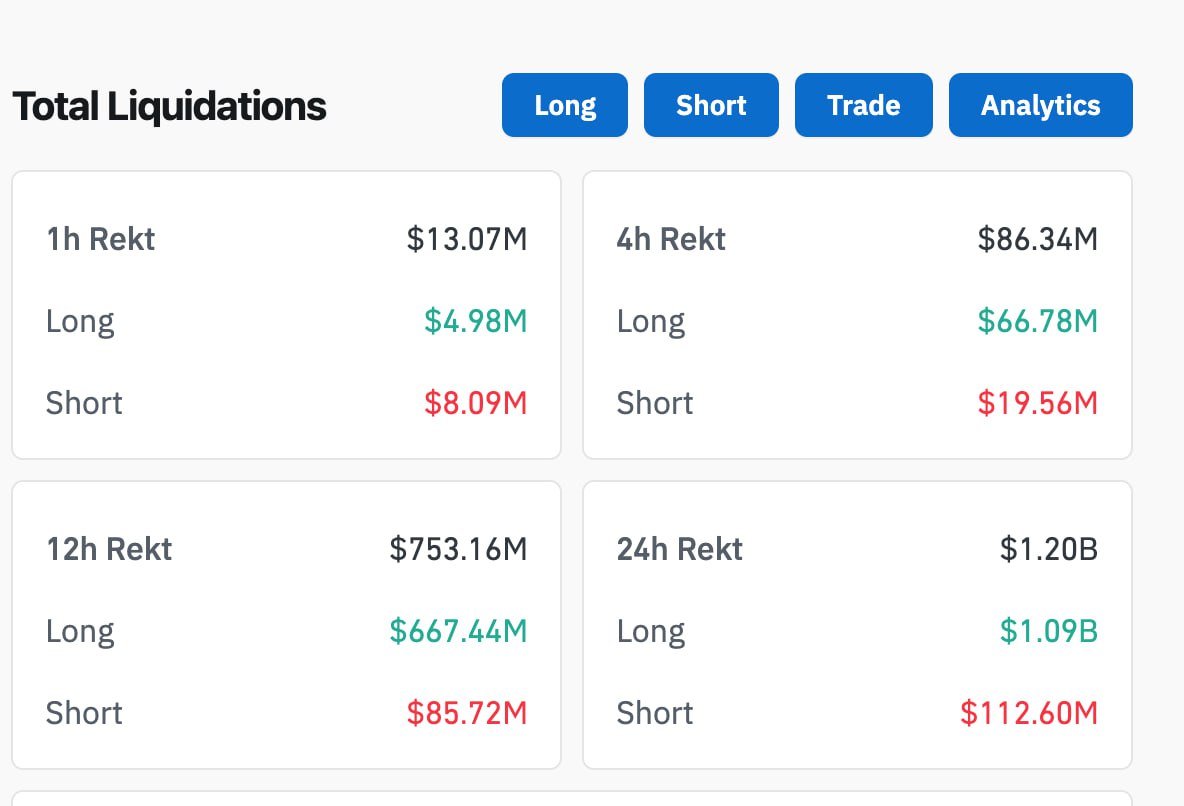The width and height of the screenshot is (1184, 806).
Task: Click the 24h Rekt total $1.20B
Action: click(x=1049, y=549)
